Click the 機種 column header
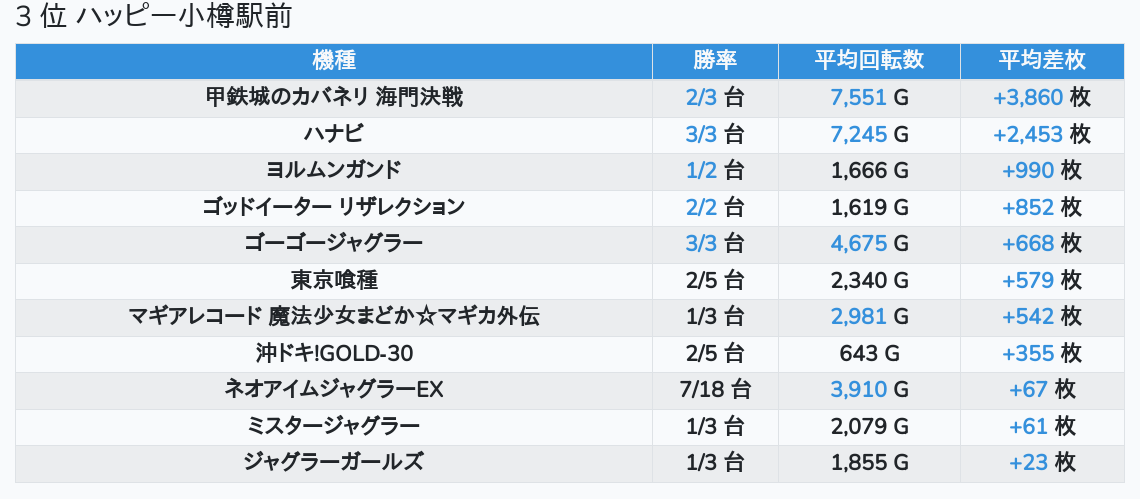The height and width of the screenshot is (499, 1140). pyautogui.click(x=333, y=60)
